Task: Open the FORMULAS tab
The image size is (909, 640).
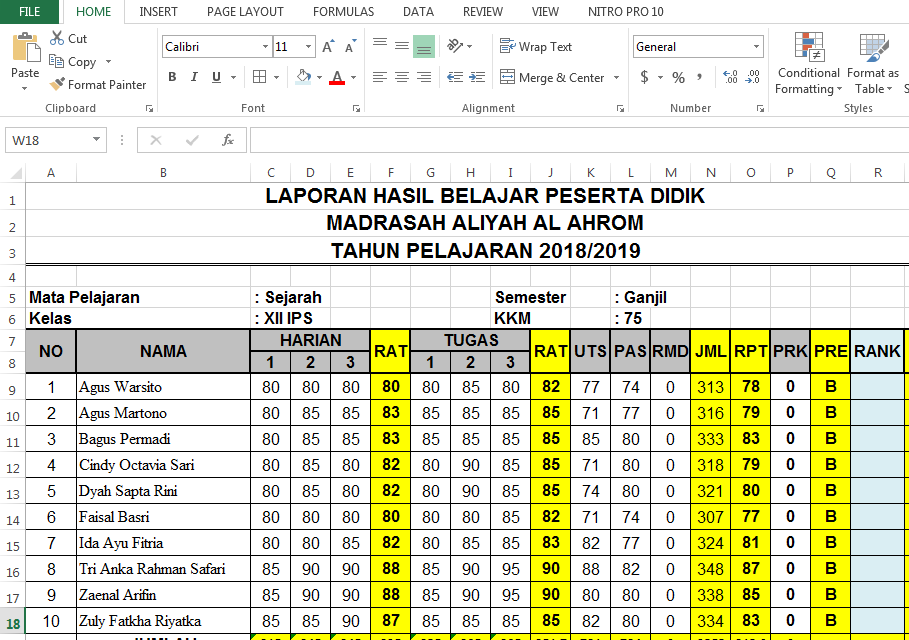Action: pos(343,12)
